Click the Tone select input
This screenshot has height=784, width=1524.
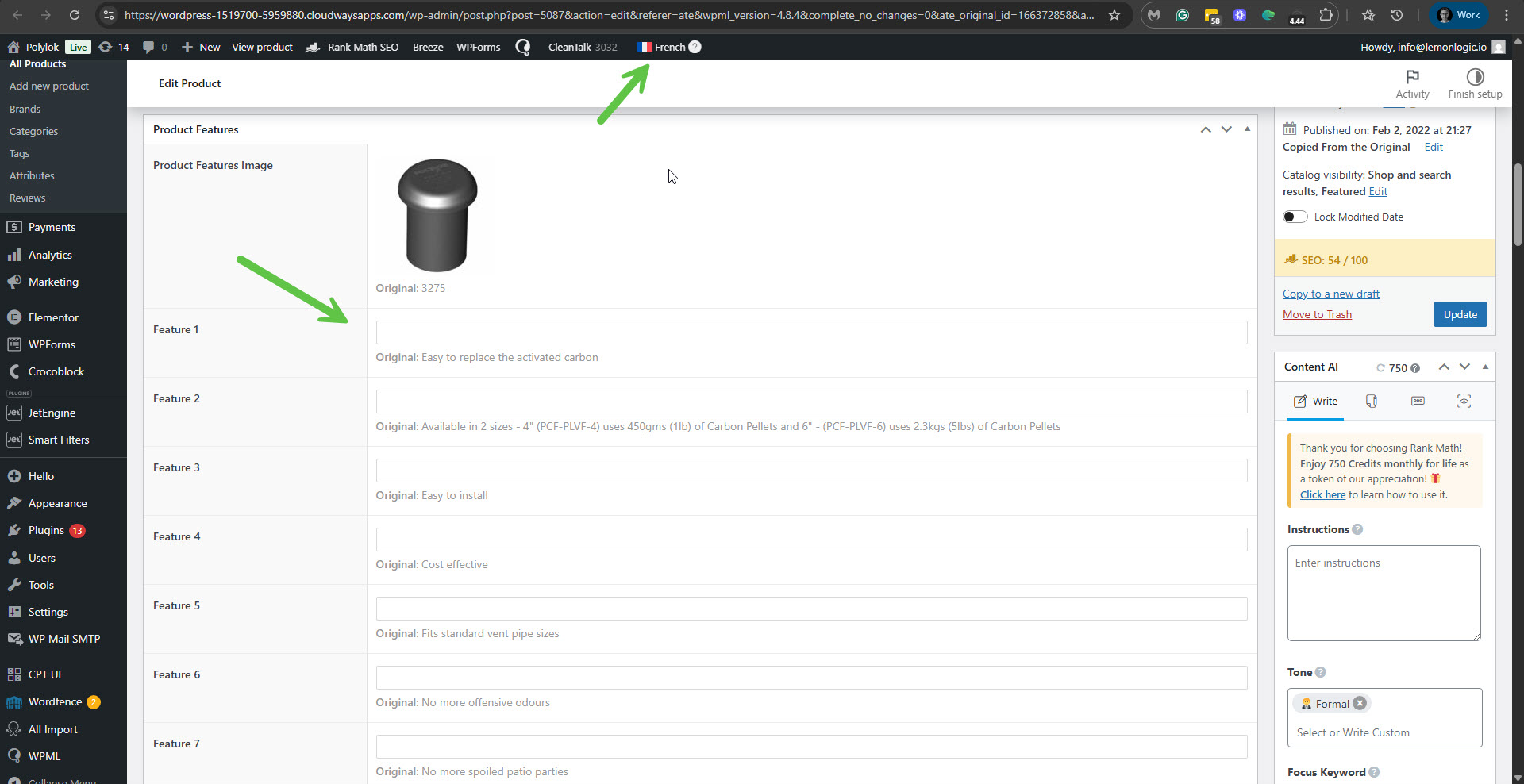point(1384,732)
